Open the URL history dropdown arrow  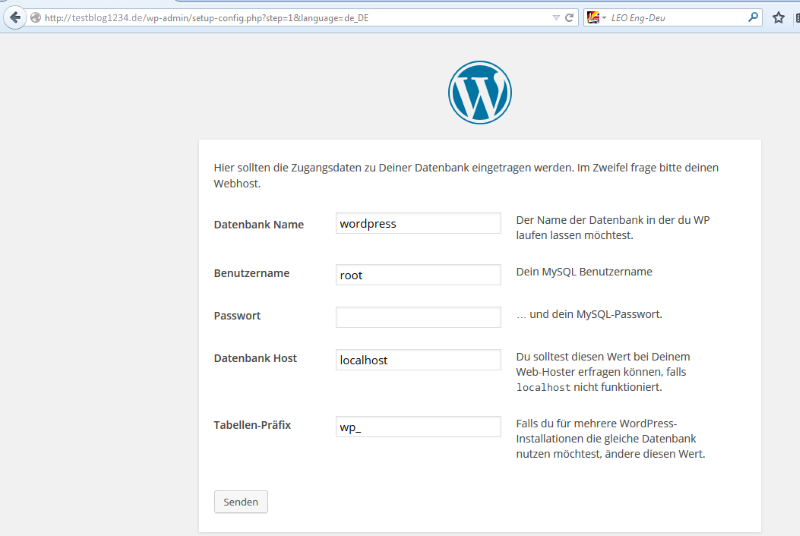coord(556,18)
